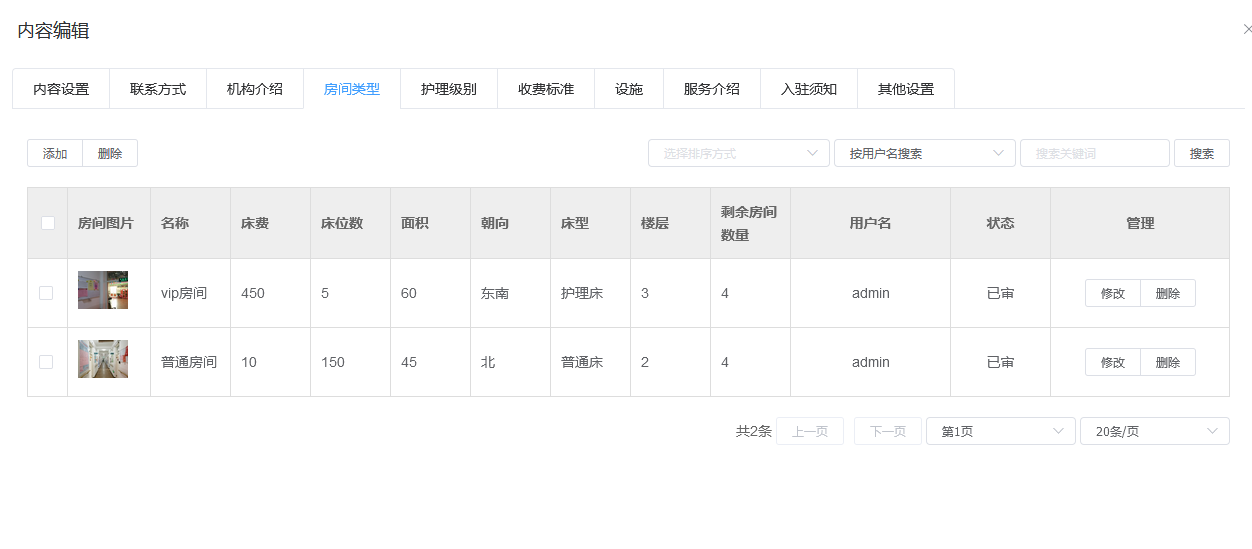Open the 普通房间 room thumbnail

coord(103,359)
